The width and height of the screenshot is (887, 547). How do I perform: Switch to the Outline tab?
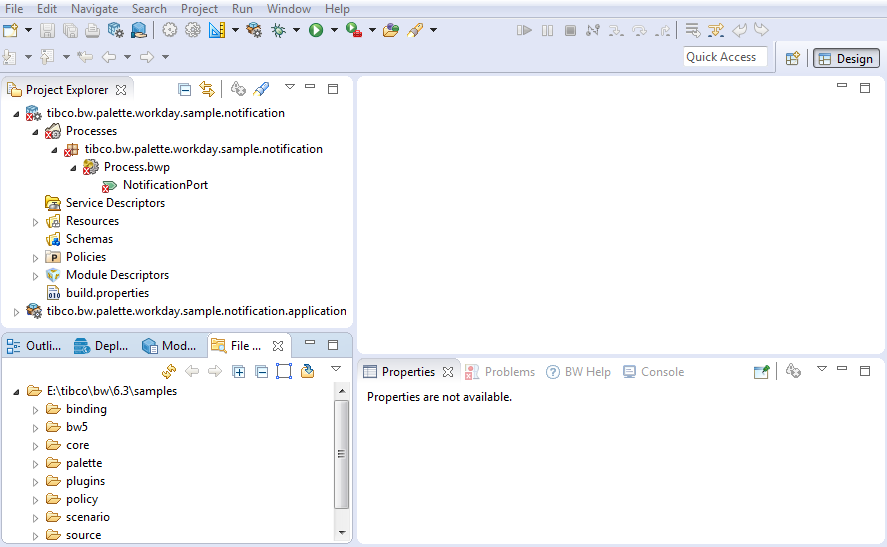(34, 346)
